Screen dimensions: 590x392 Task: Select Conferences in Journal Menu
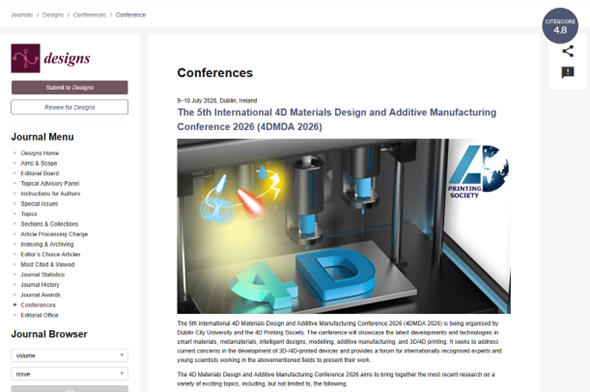(x=38, y=305)
